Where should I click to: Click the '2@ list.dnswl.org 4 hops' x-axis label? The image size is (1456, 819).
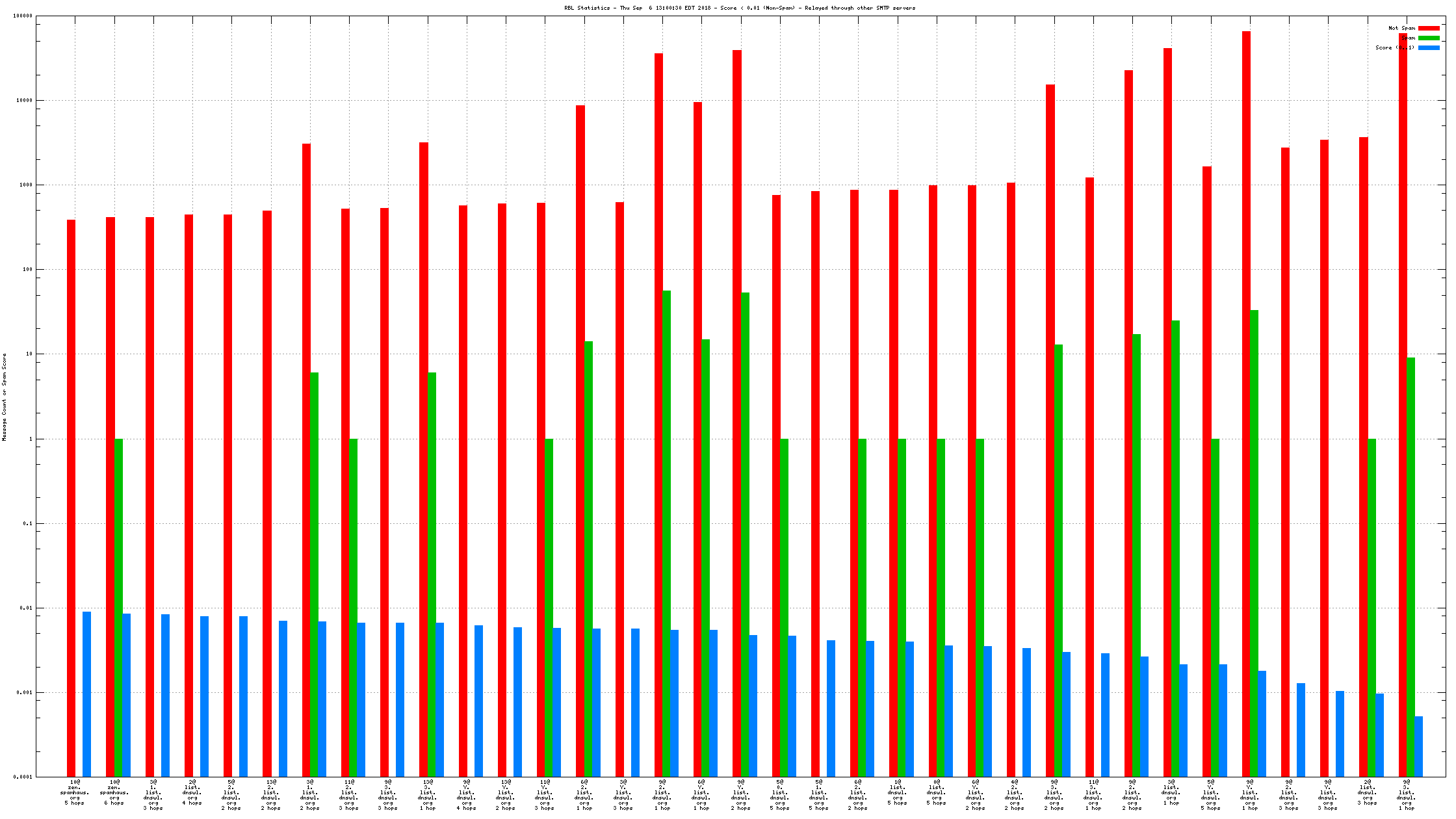click(192, 792)
